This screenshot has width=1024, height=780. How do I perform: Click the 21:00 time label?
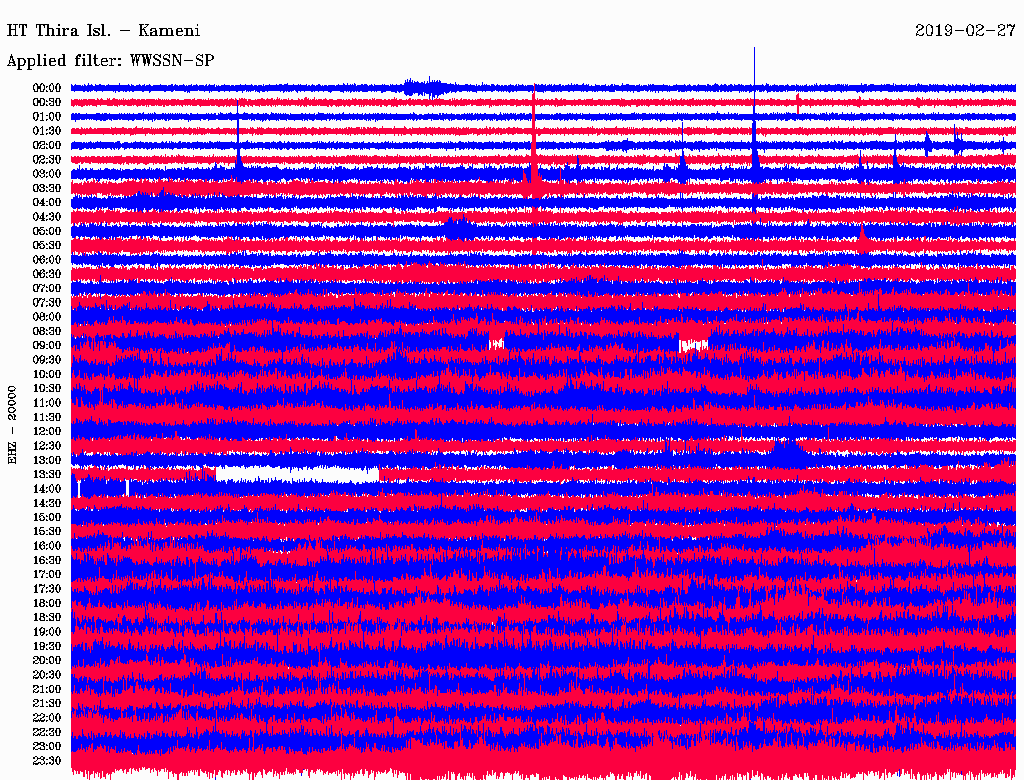point(47,689)
